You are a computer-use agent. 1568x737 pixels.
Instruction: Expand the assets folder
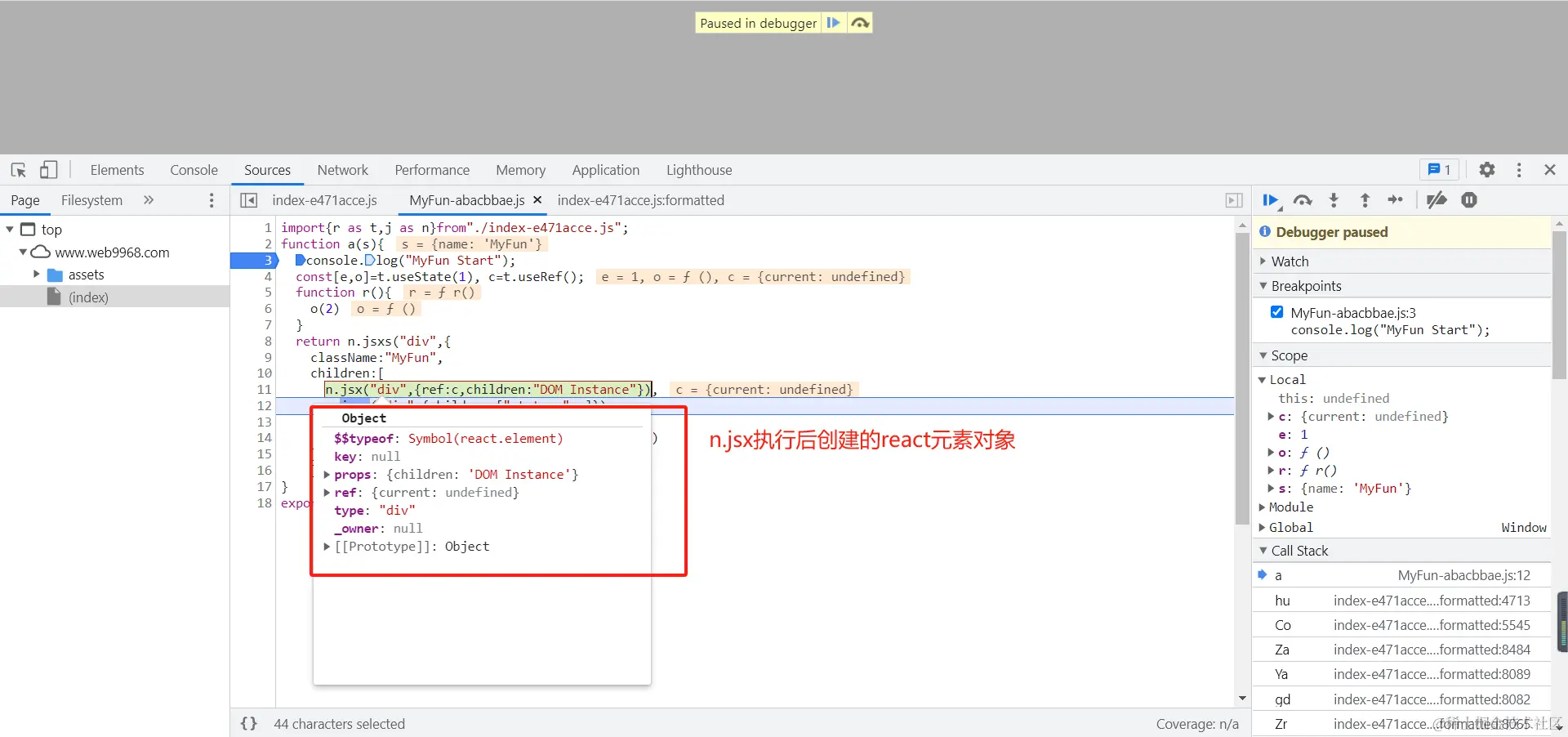pos(36,275)
